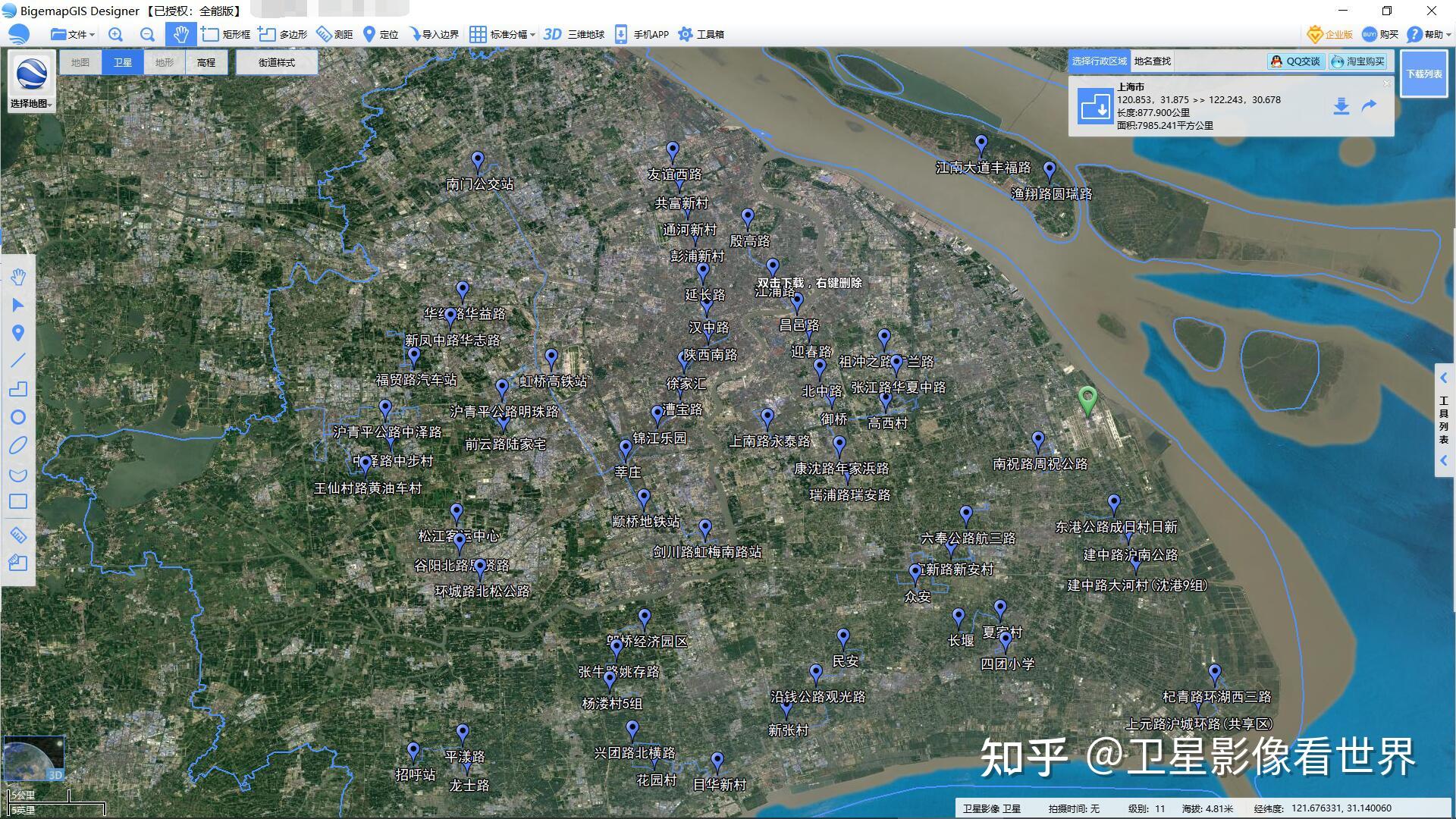Switch to the 地名查找 tab
The height and width of the screenshot is (819, 1456).
[1152, 61]
